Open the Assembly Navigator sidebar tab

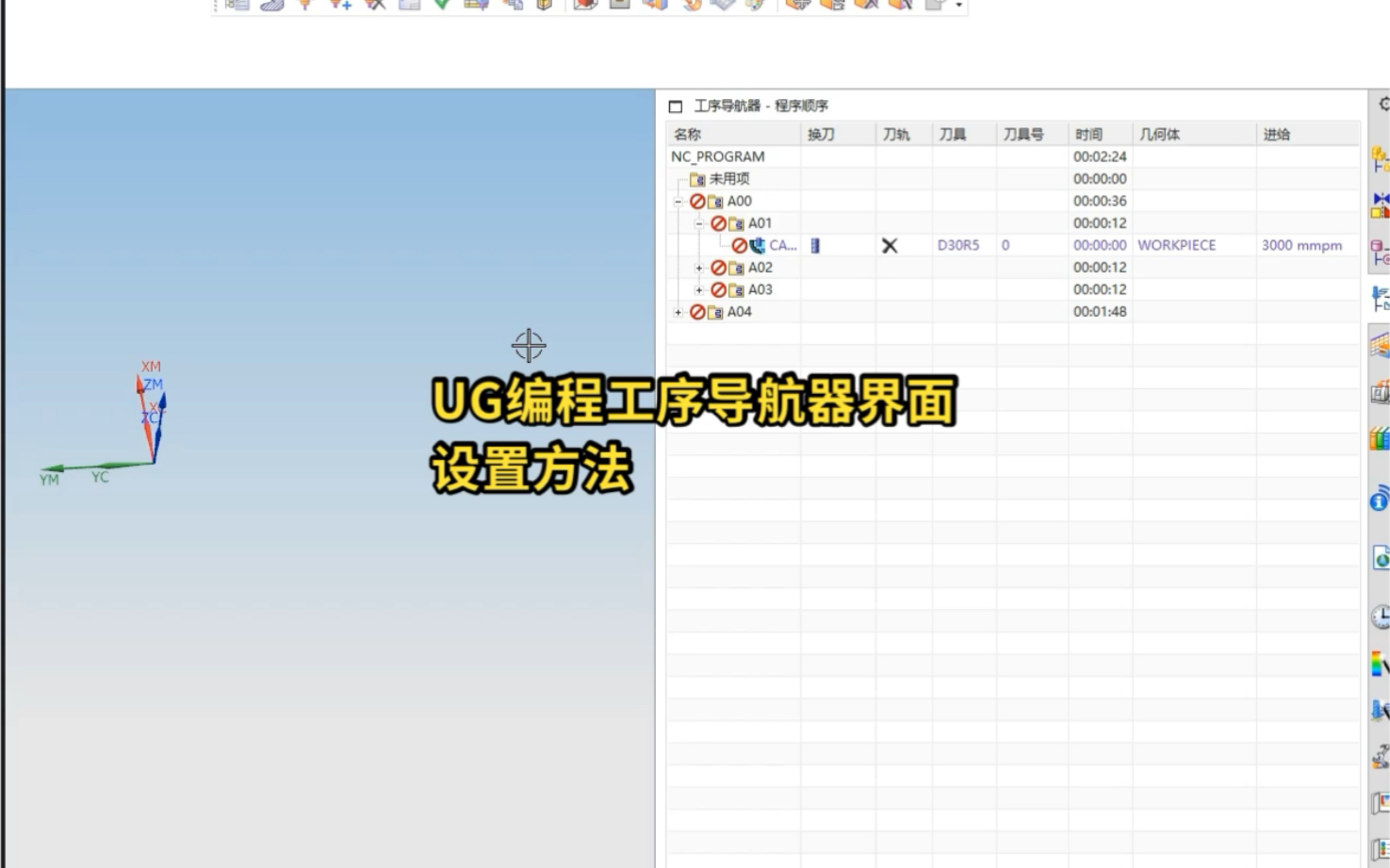(x=1381, y=159)
